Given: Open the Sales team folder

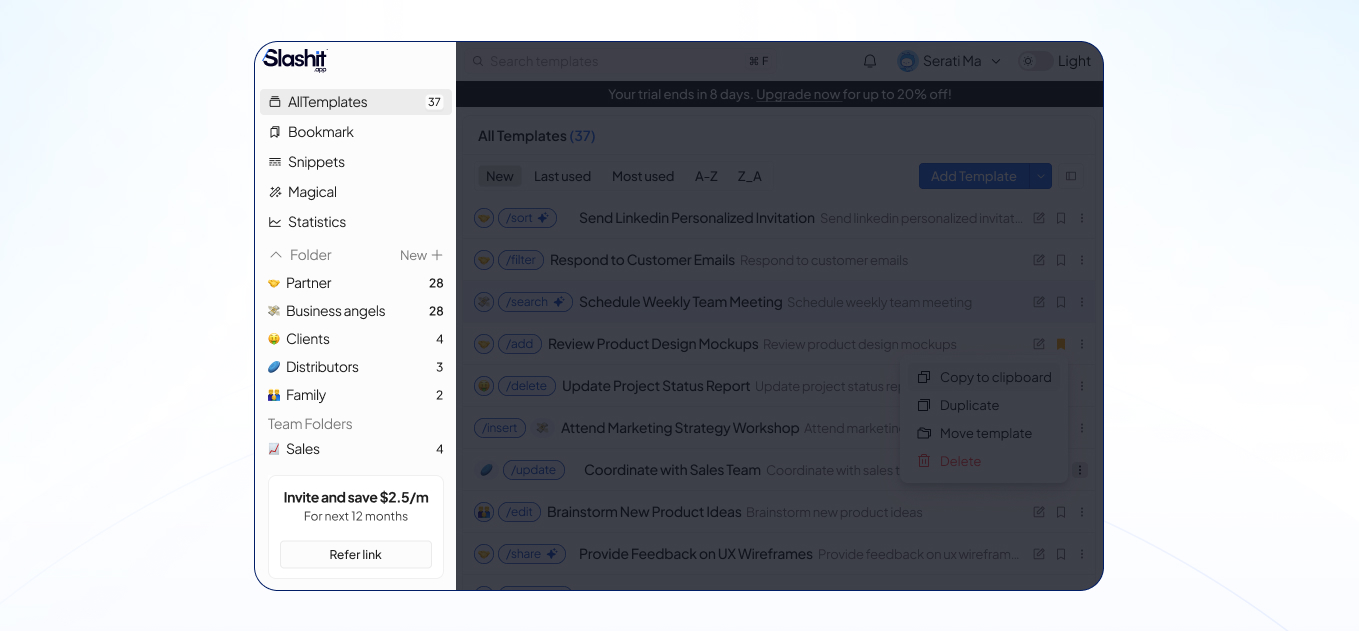Looking at the screenshot, I should 356,449.
